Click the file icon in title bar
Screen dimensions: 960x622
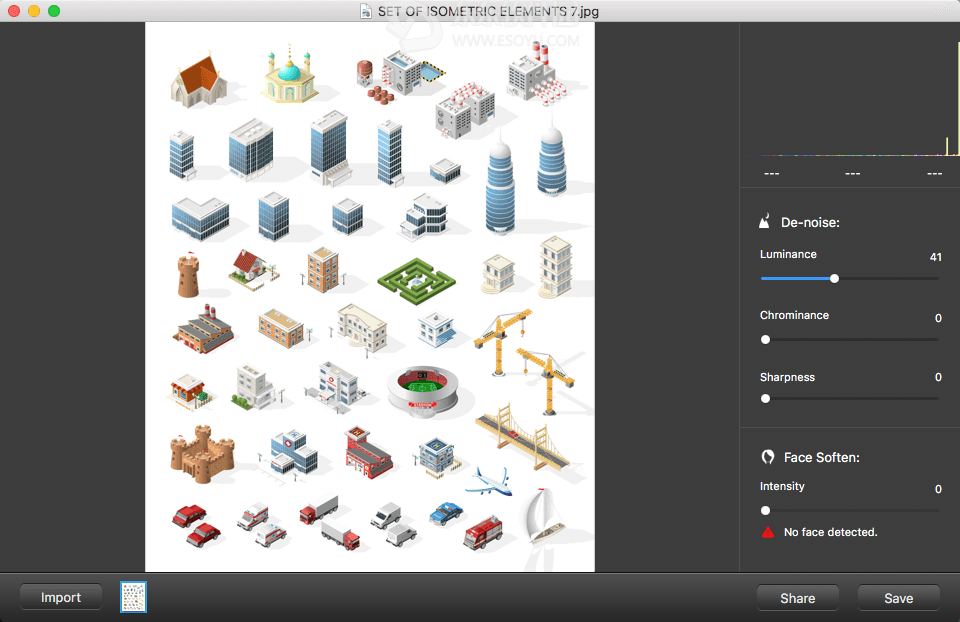click(367, 11)
